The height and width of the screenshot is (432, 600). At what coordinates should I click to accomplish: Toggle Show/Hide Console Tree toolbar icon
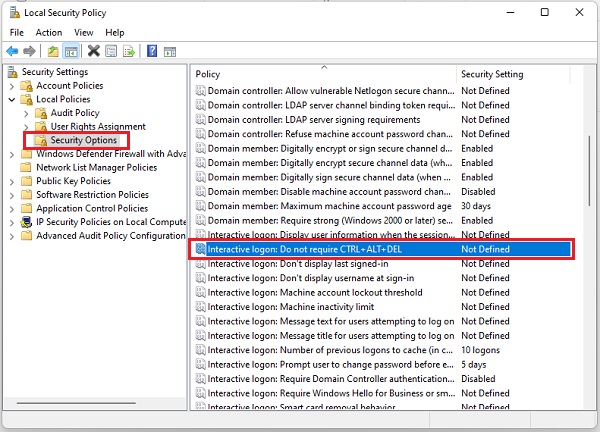(x=71, y=51)
